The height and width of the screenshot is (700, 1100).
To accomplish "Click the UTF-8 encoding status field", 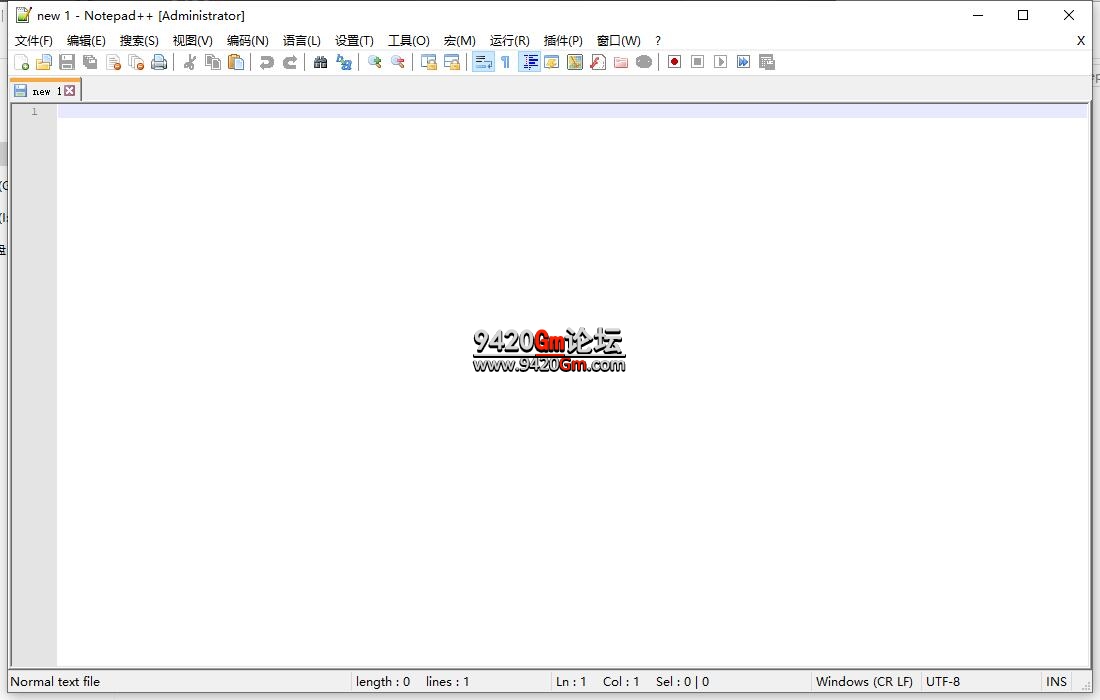I will (x=943, y=682).
